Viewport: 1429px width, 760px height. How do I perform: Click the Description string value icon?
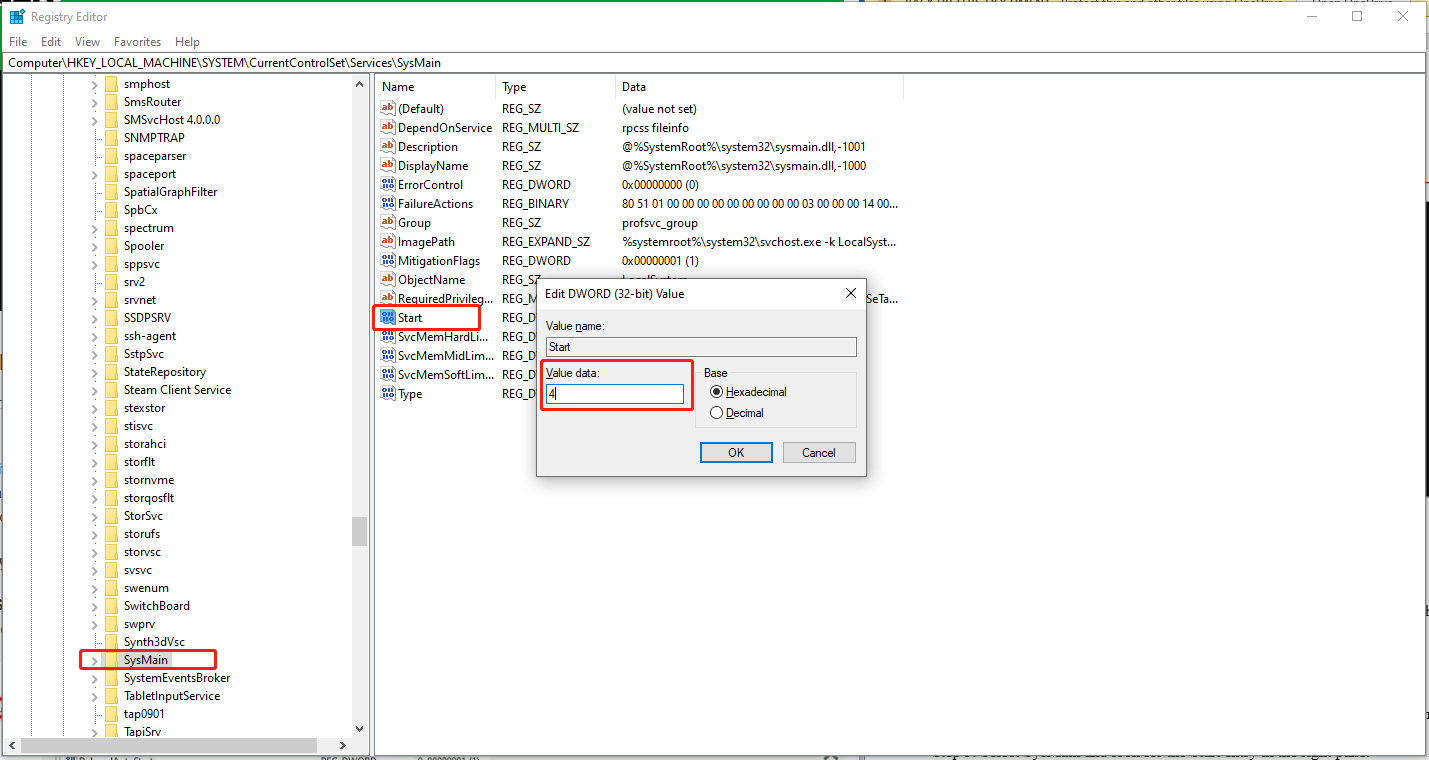tap(389, 146)
